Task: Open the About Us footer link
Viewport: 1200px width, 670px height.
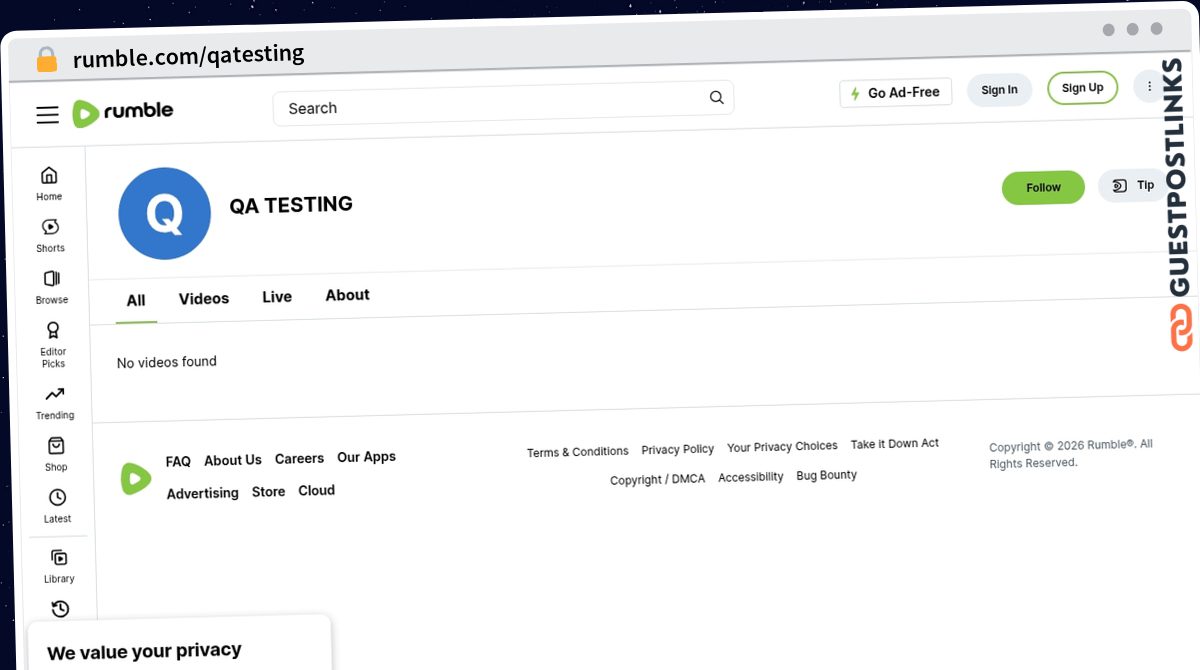Action: (233, 461)
